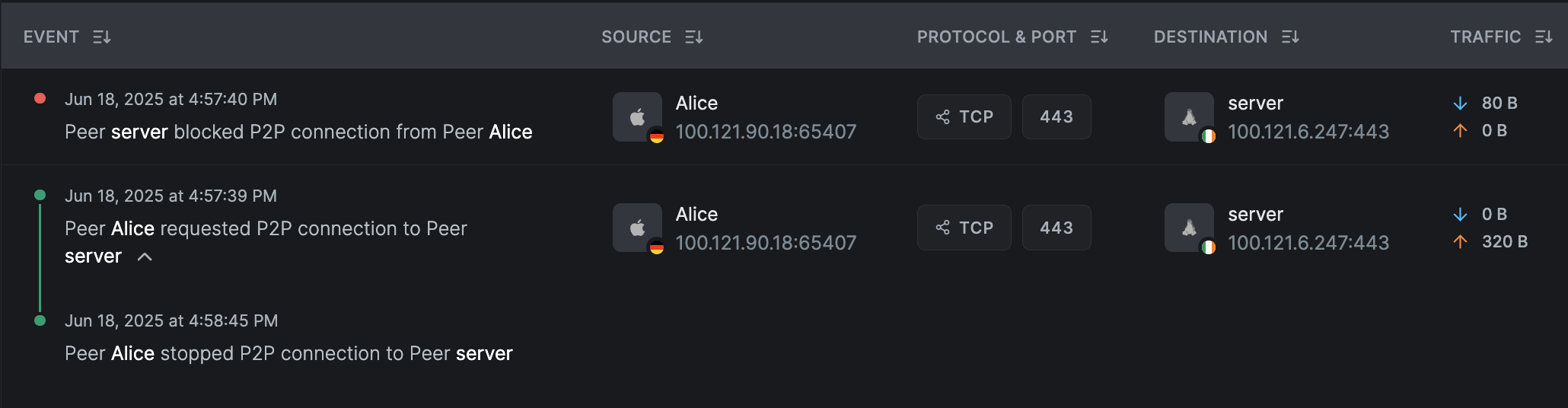Image resolution: width=1568 pixels, height=408 pixels.
Task: Click the Source column sort icon
Action: click(693, 37)
